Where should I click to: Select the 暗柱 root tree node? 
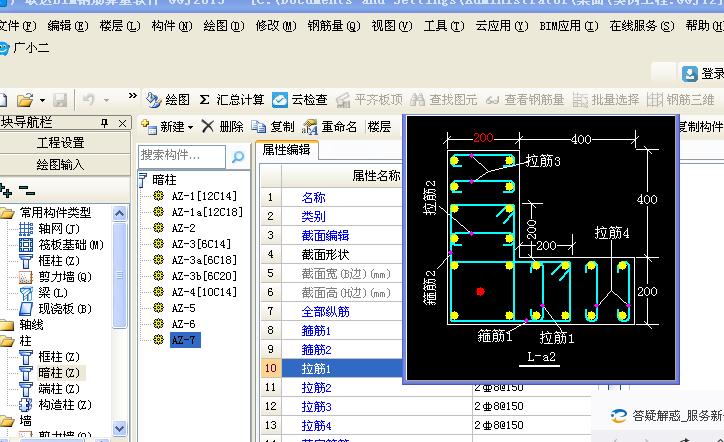164,180
